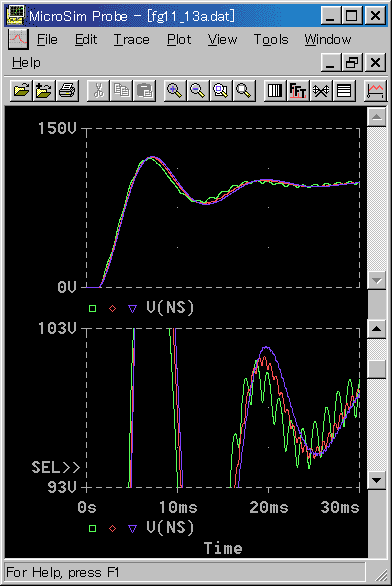Open the Tools menu
Screen dimensions: 392x586
271,40
